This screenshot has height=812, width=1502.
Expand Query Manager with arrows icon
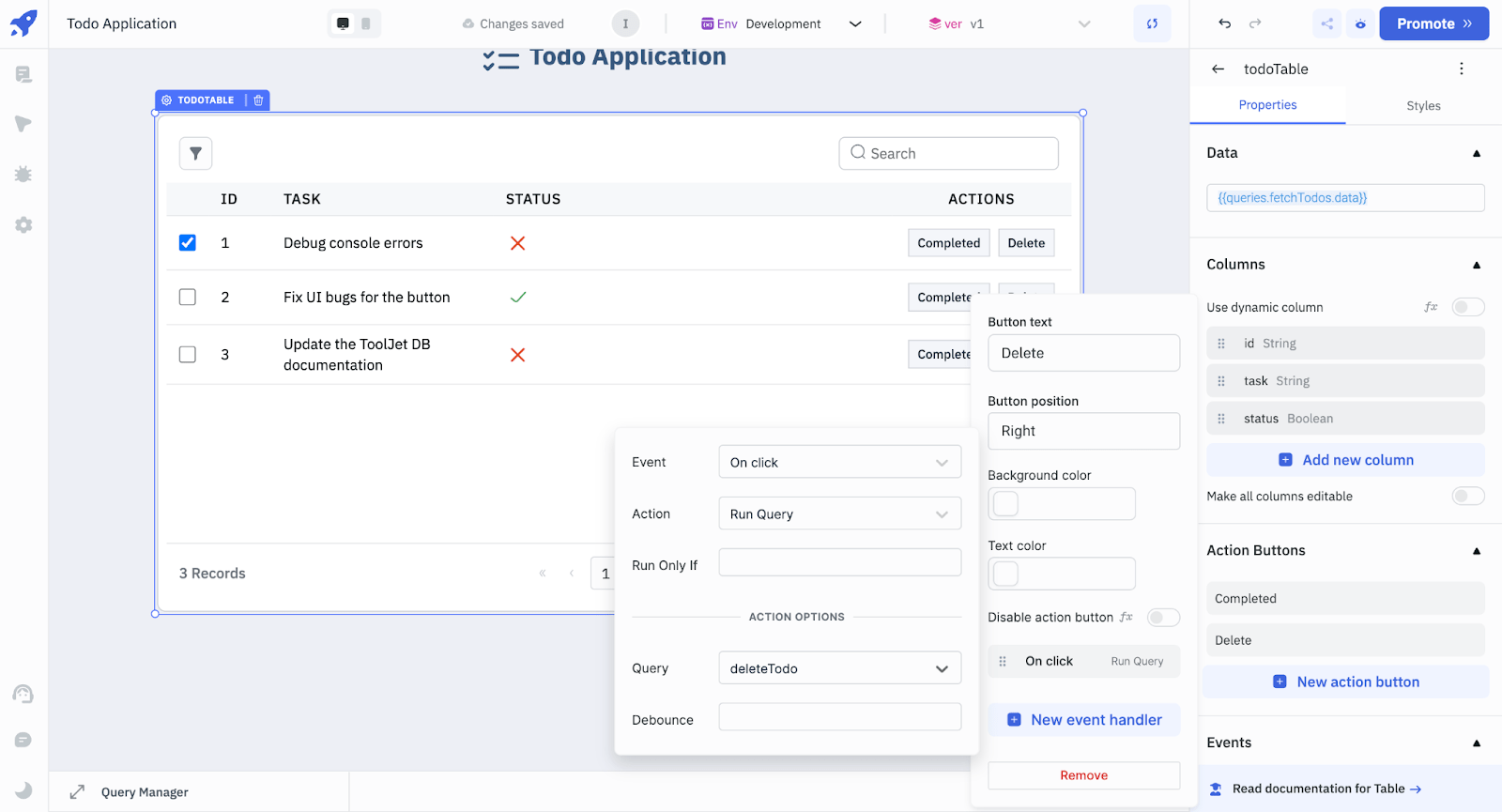click(x=77, y=792)
